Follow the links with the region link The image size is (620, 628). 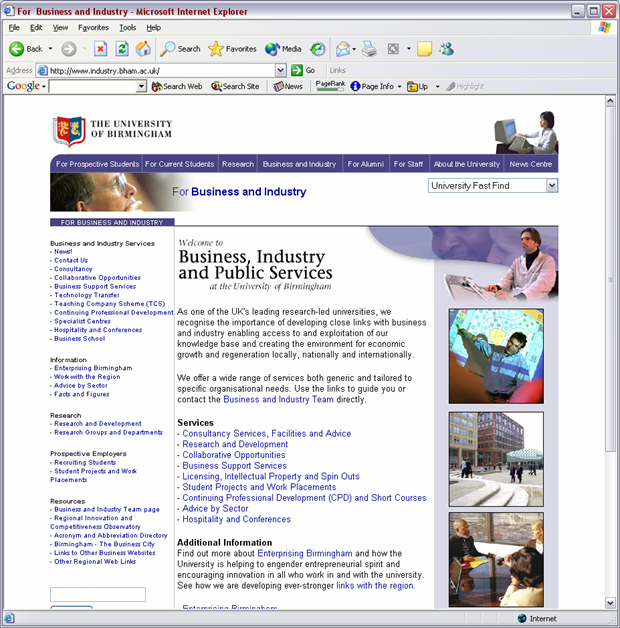(374, 586)
